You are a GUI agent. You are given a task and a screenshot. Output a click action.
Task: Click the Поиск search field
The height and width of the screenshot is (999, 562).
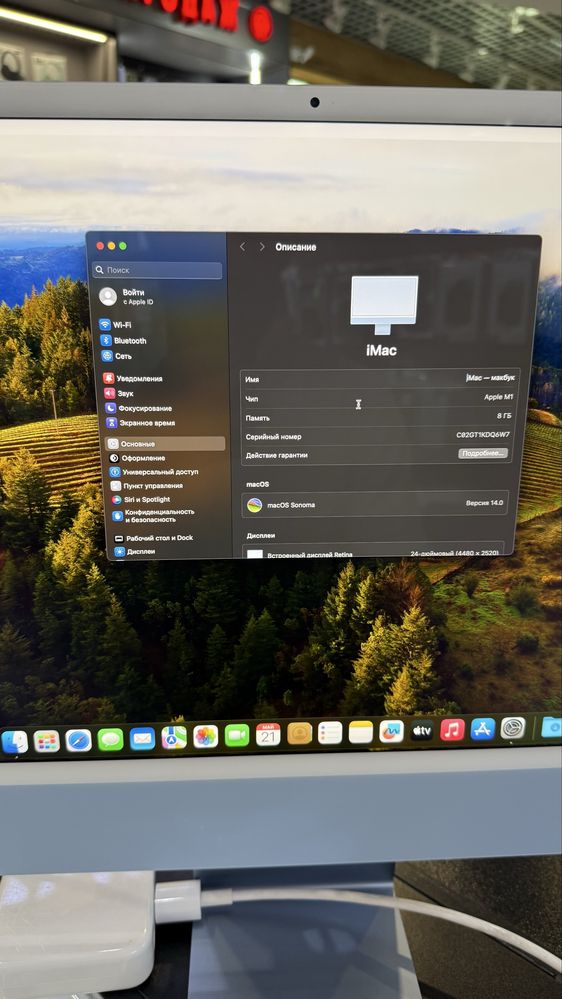tap(157, 270)
